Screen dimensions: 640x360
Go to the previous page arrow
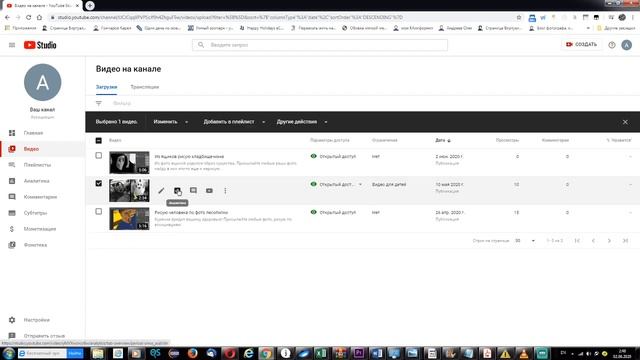click(x=593, y=241)
